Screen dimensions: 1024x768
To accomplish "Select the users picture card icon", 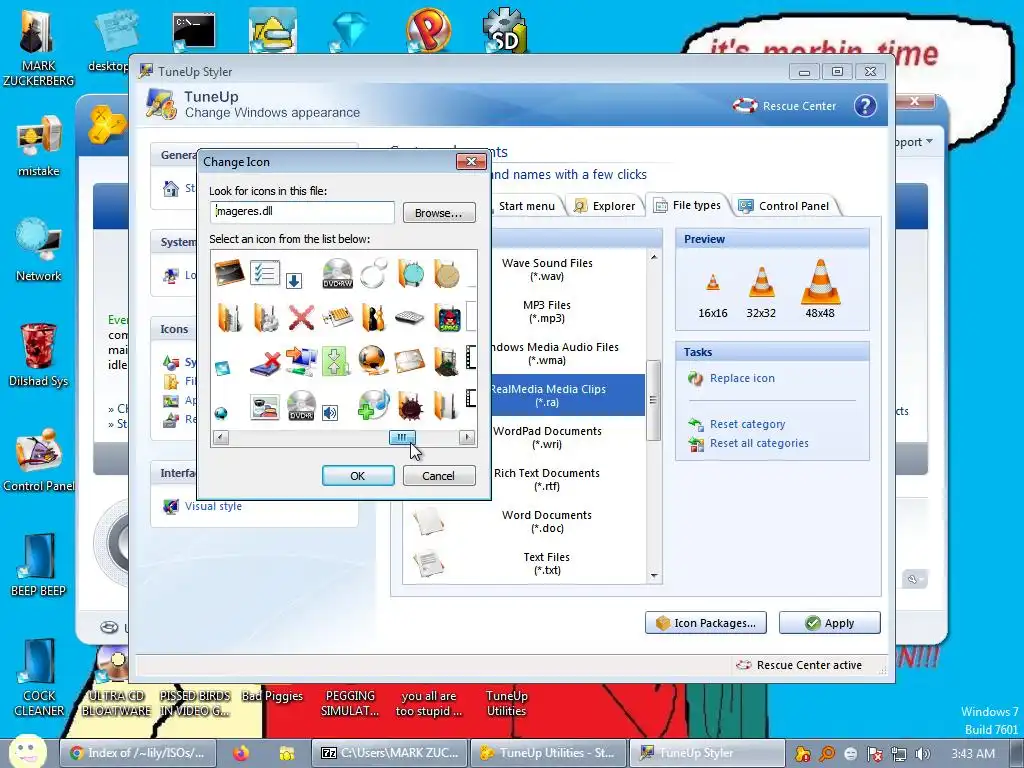I will (265, 407).
